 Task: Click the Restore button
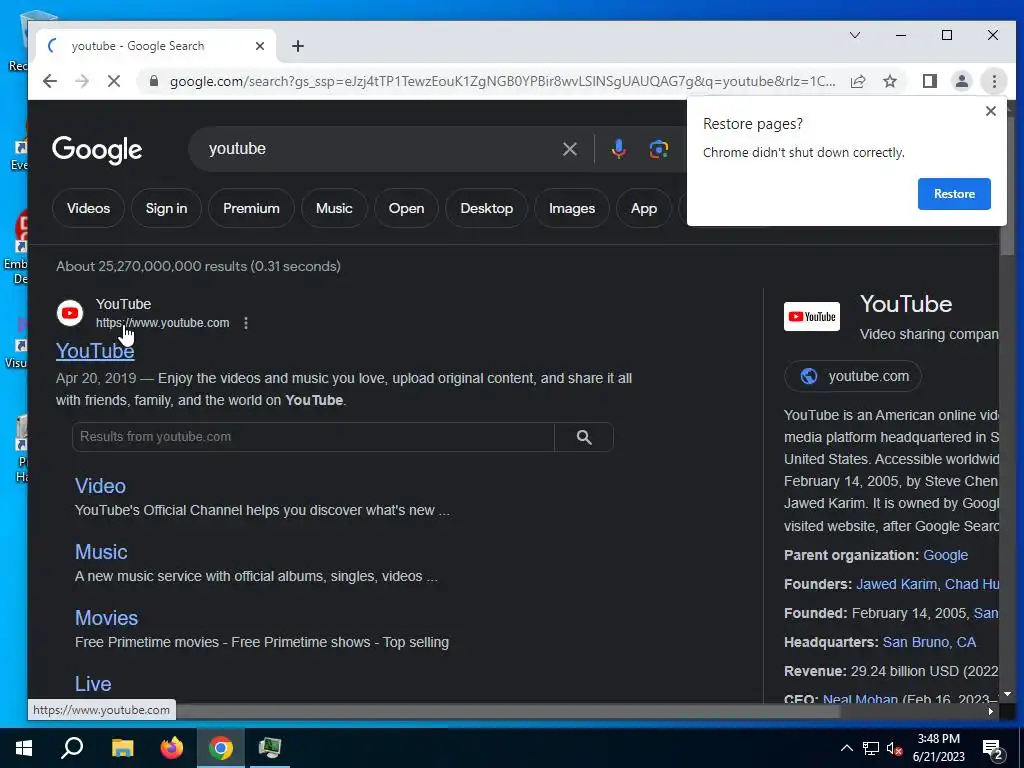pos(954,194)
